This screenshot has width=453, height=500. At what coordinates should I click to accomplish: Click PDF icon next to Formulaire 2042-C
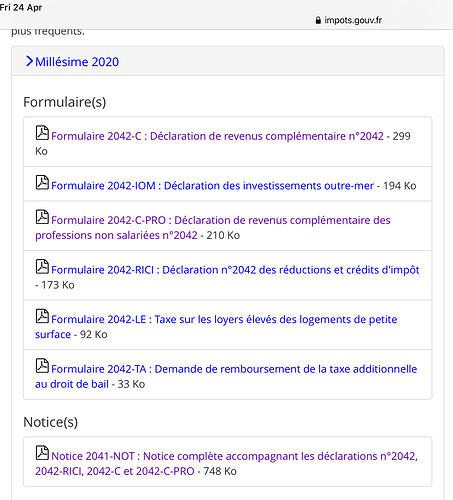[x=42, y=133]
